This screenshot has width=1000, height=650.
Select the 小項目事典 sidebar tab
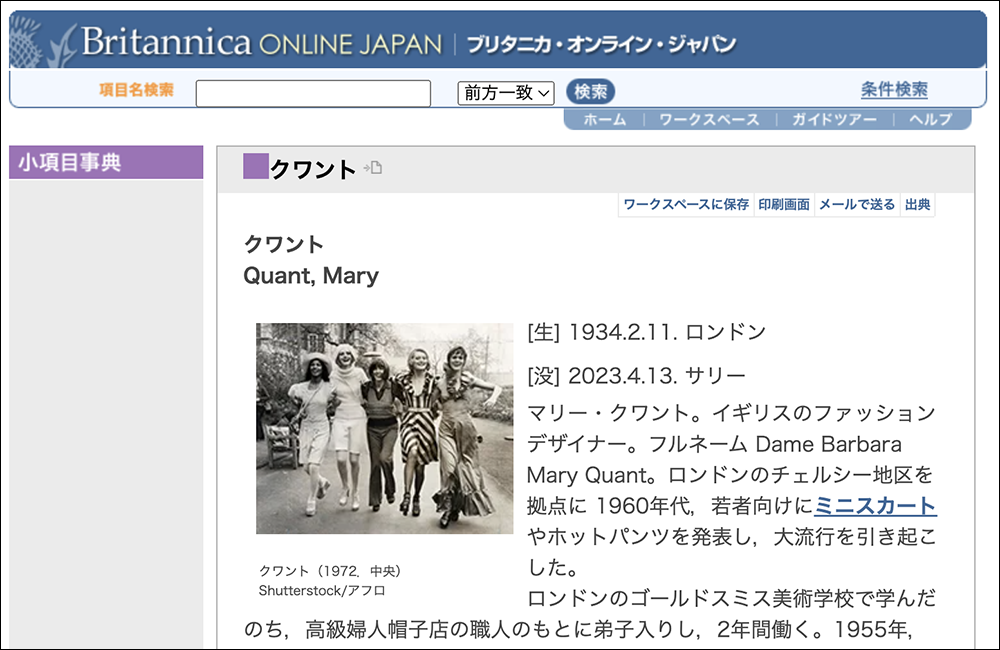(x=106, y=162)
